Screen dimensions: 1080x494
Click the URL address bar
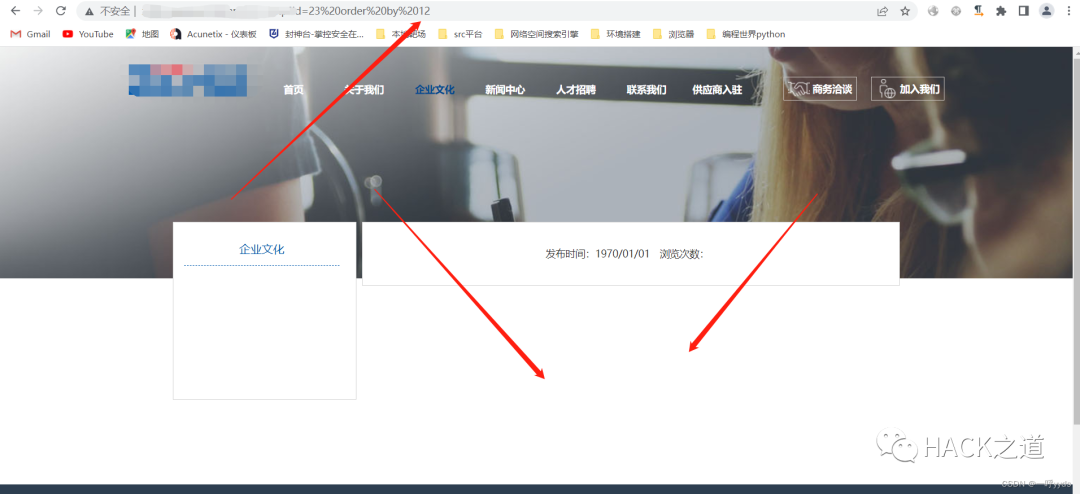tap(500, 11)
